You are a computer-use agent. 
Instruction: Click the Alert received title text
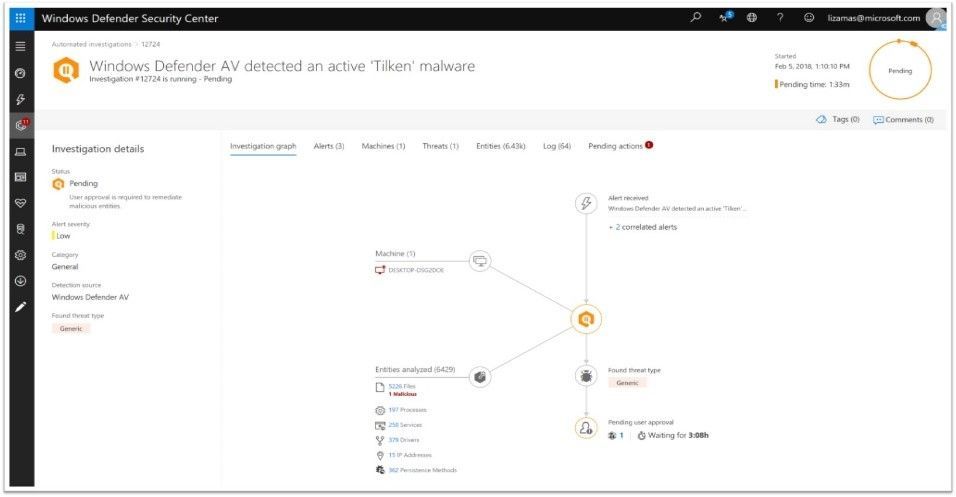(628, 198)
